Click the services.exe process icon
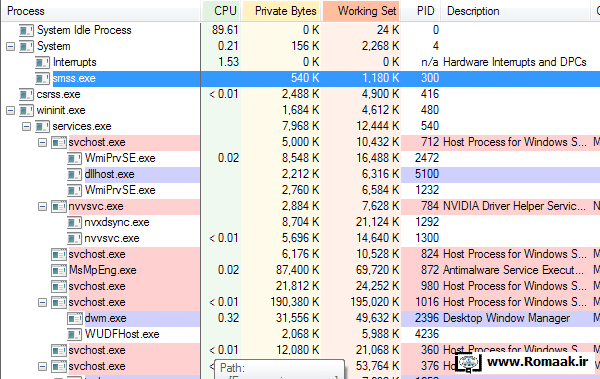This screenshot has width=600, height=379. [x=42, y=126]
